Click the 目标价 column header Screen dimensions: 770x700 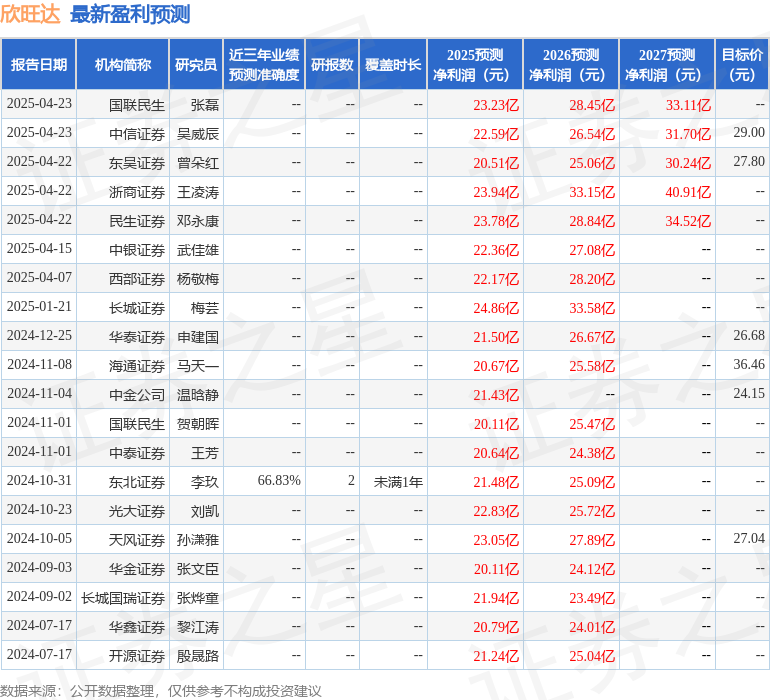tap(742, 64)
